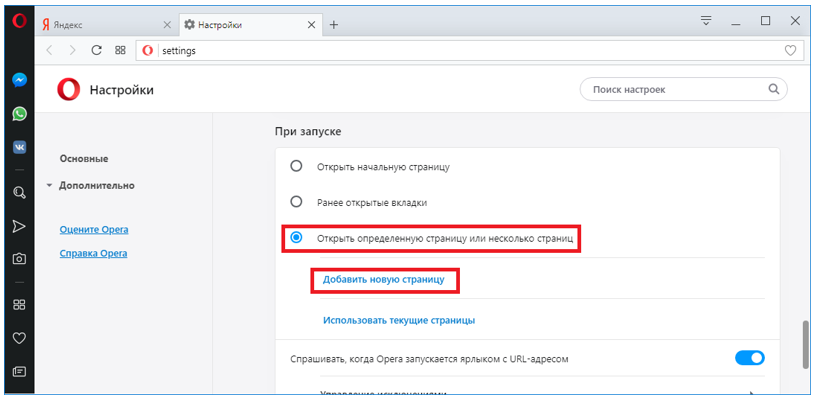Click 'Использовать текущие страницы' link
Screen dimensions: 815x398
click(399, 320)
